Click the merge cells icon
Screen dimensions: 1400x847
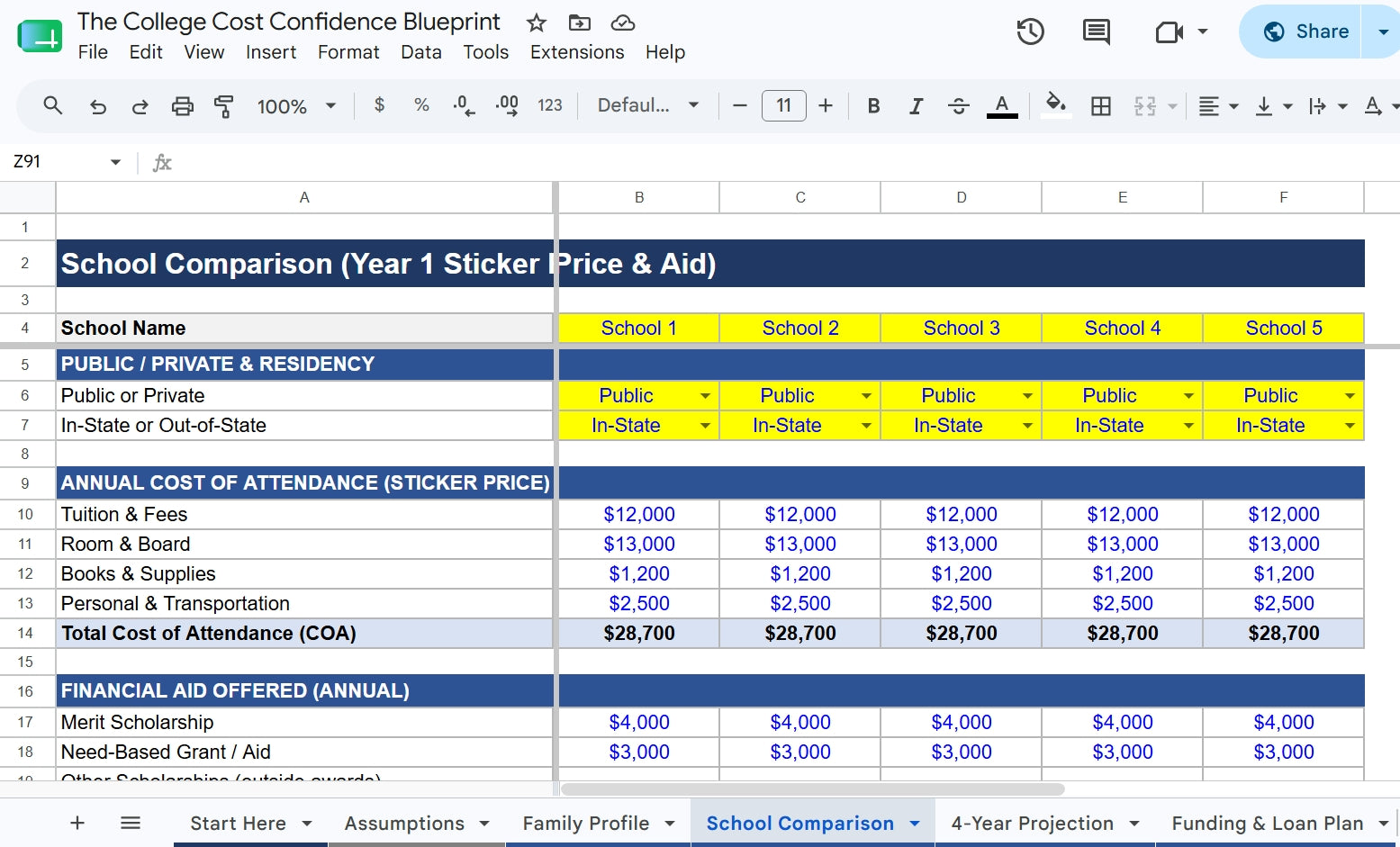click(1144, 106)
